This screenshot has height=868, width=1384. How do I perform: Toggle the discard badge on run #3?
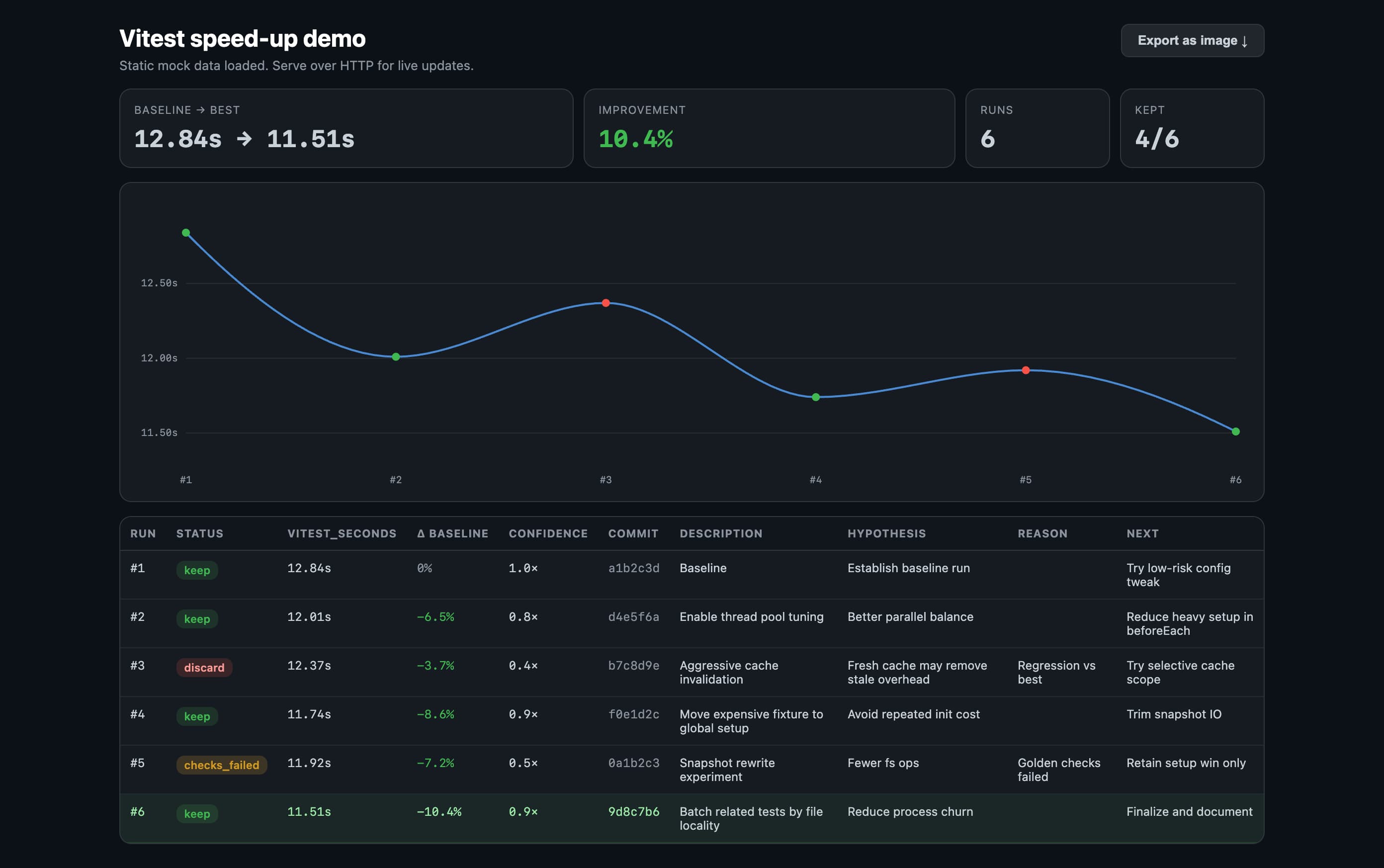pos(204,667)
